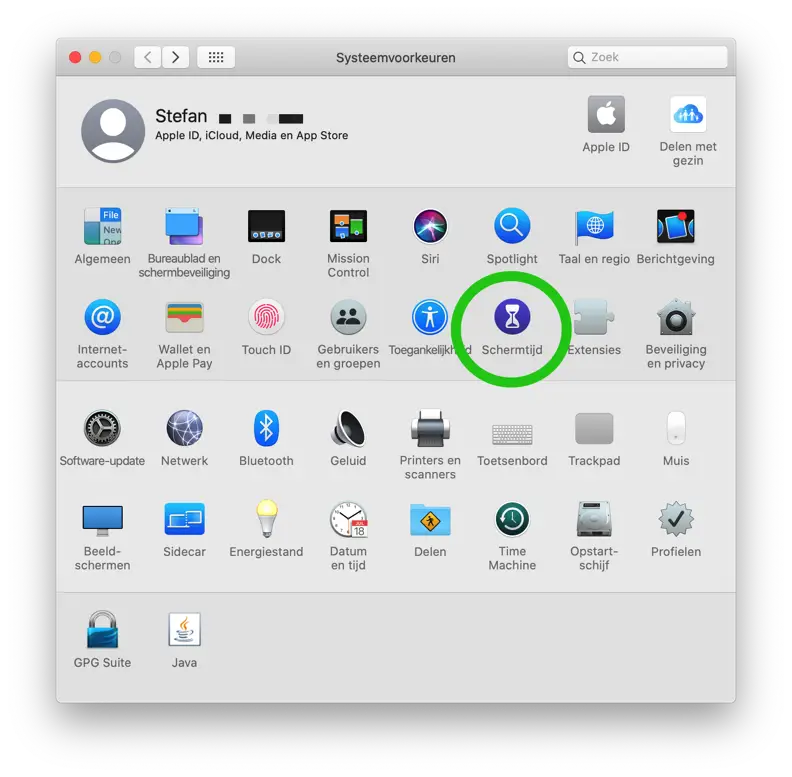This screenshot has width=792, height=777.
Task: Open Internet-accounts pane
Action: click(103, 317)
